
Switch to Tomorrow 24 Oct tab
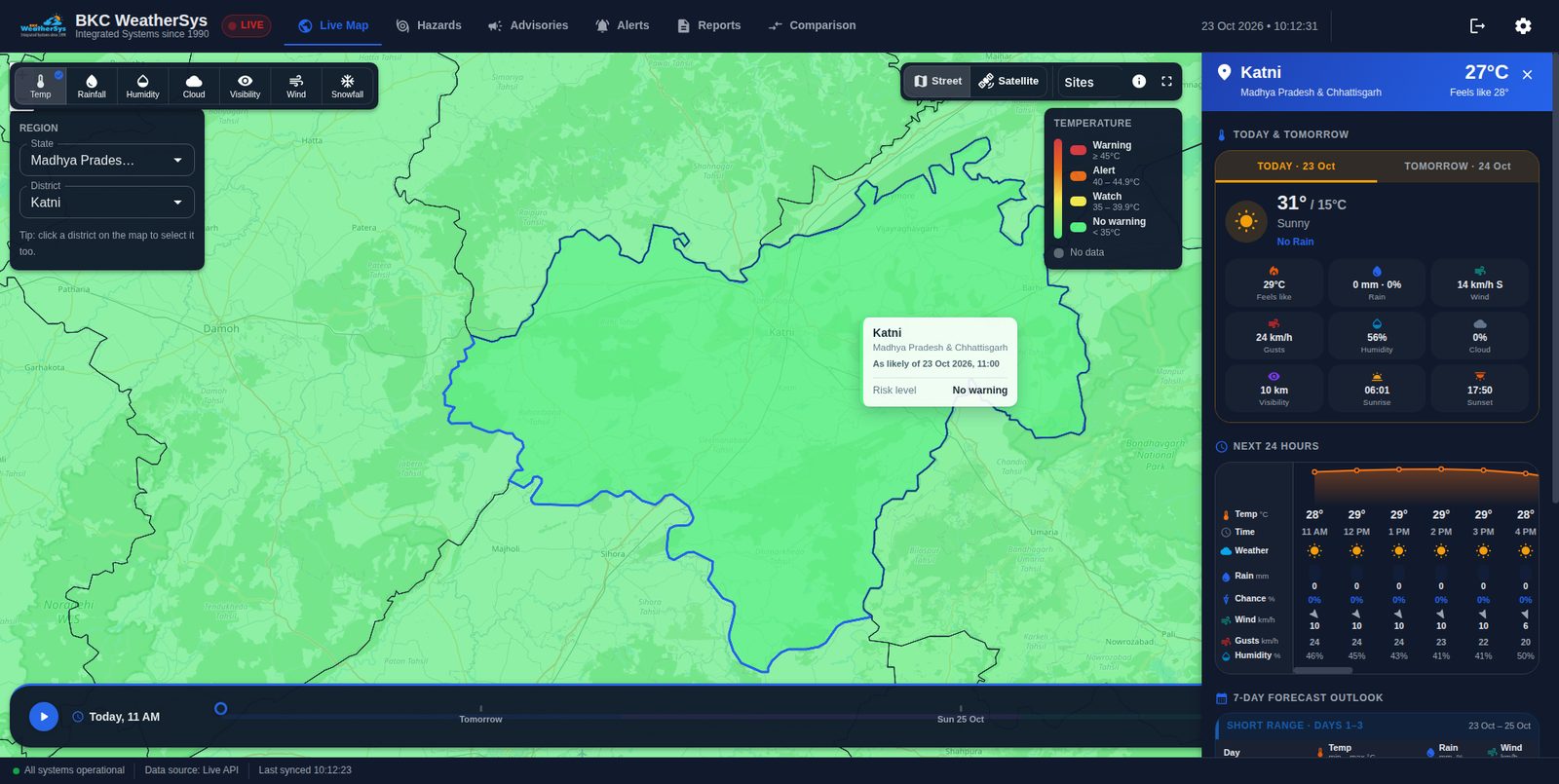tap(1458, 167)
